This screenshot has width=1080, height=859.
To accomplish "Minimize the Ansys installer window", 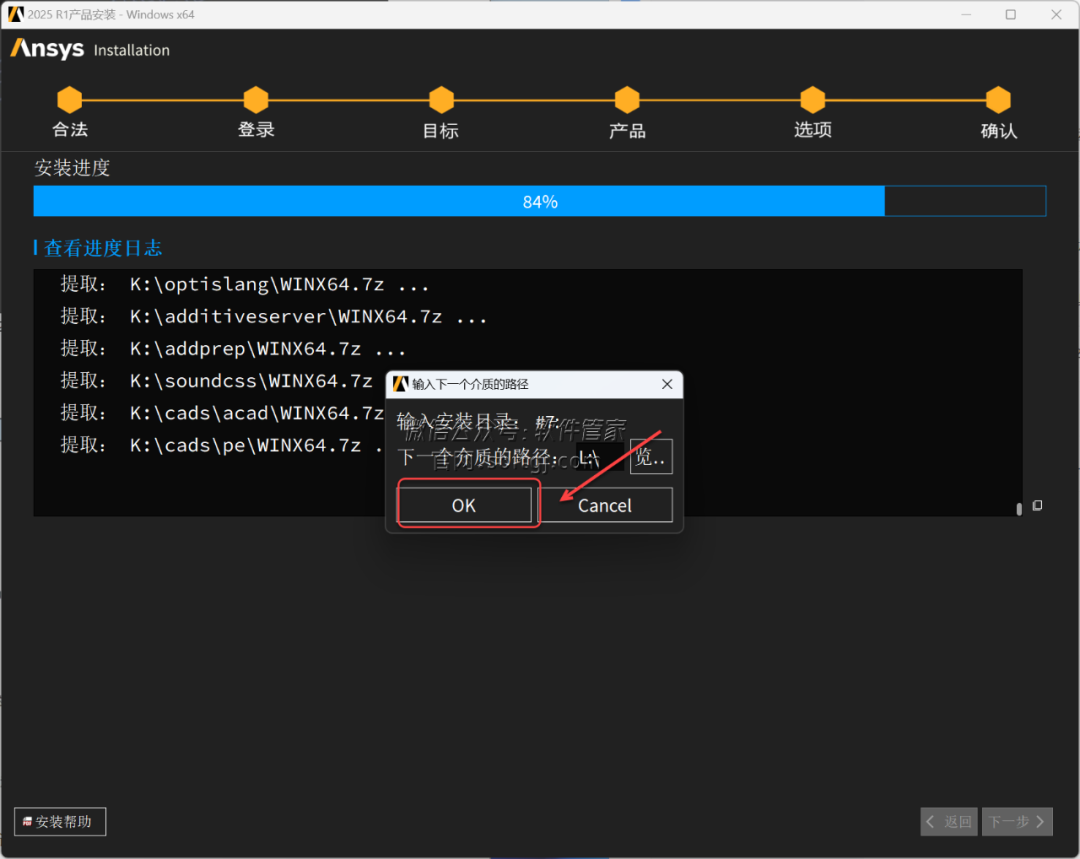I will [x=966, y=14].
